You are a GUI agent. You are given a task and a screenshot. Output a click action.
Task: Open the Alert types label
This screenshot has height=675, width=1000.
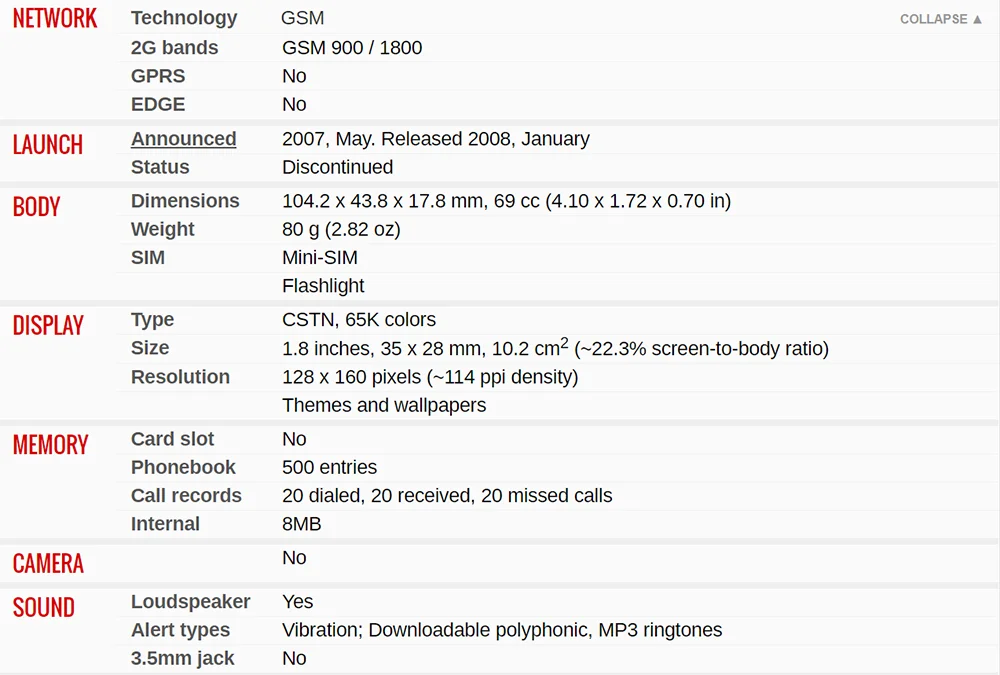pyautogui.click(x=180, y=630)
